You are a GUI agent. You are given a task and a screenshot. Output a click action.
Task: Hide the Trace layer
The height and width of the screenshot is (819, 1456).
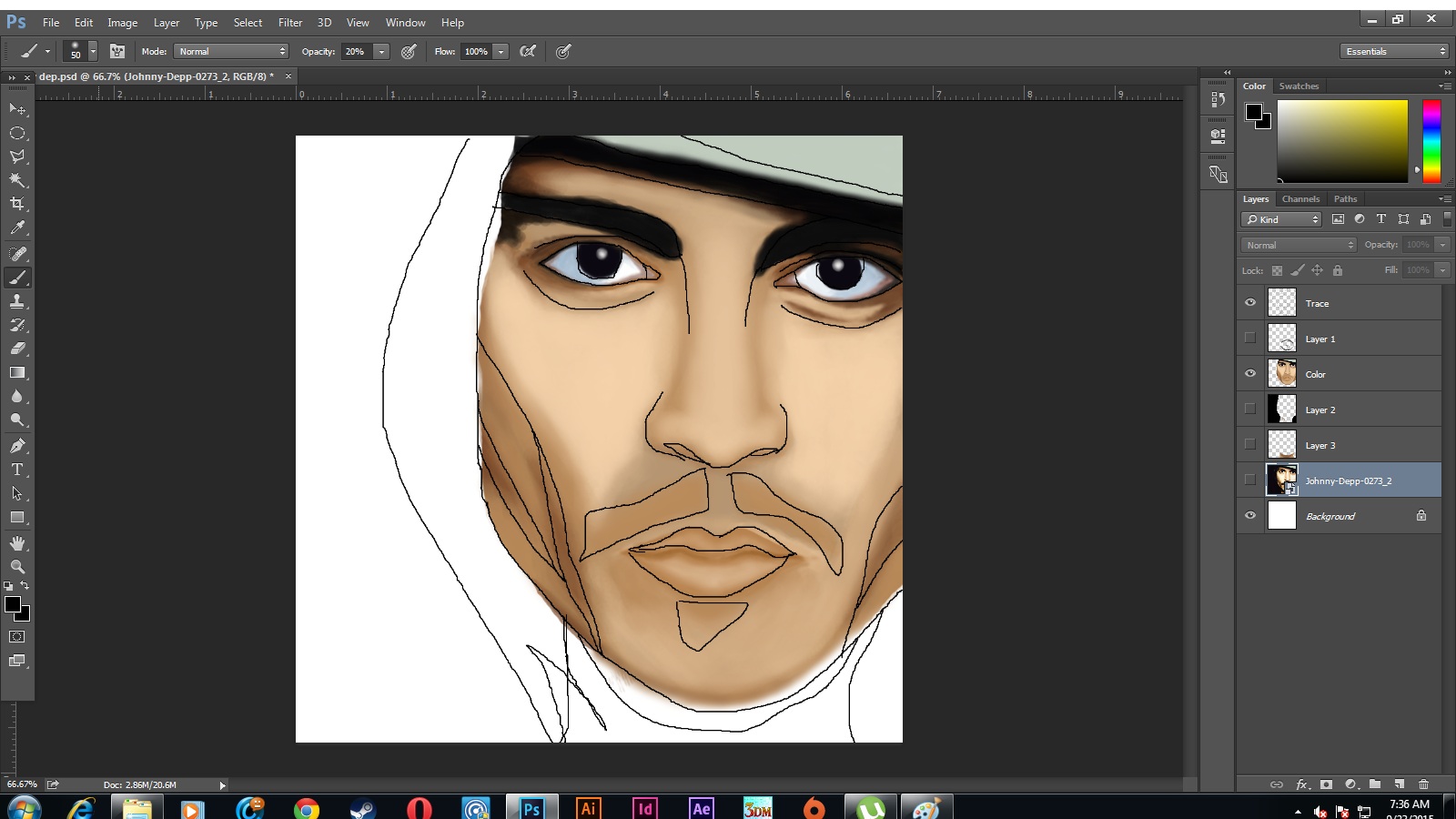1250,303
